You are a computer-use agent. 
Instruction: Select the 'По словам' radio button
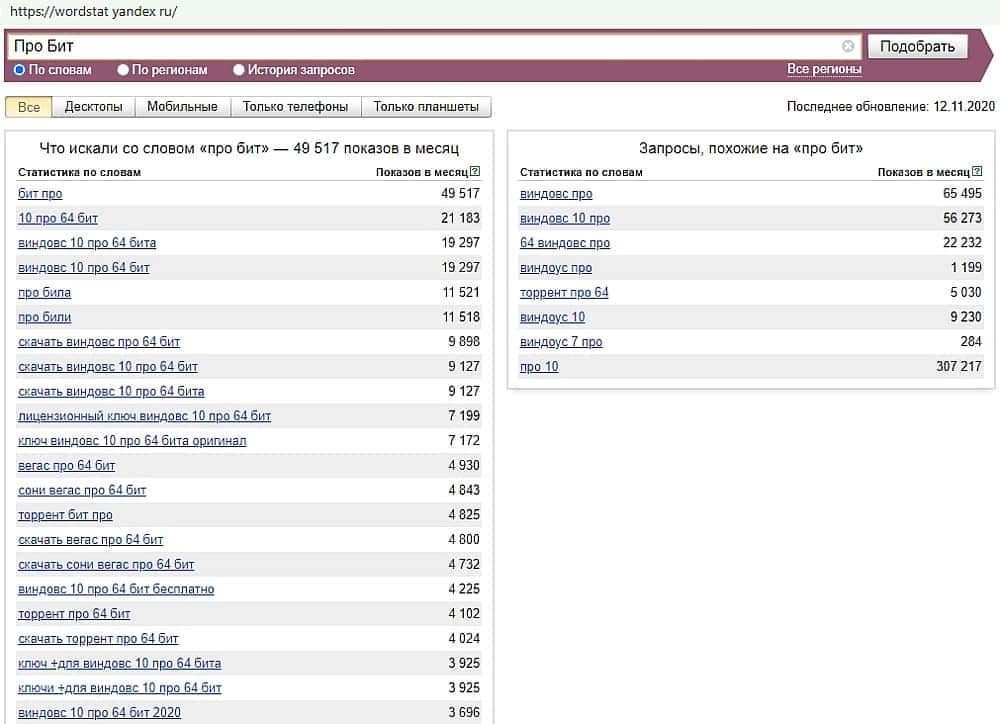(19, 70)
